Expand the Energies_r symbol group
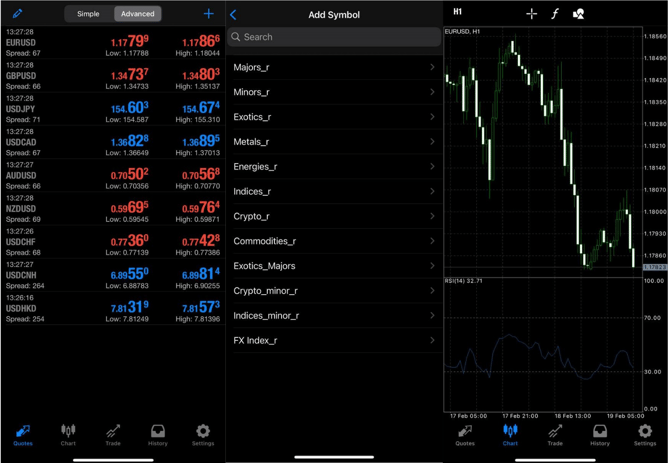The width and height of the screenshot is (670, 463). point(334,167)
